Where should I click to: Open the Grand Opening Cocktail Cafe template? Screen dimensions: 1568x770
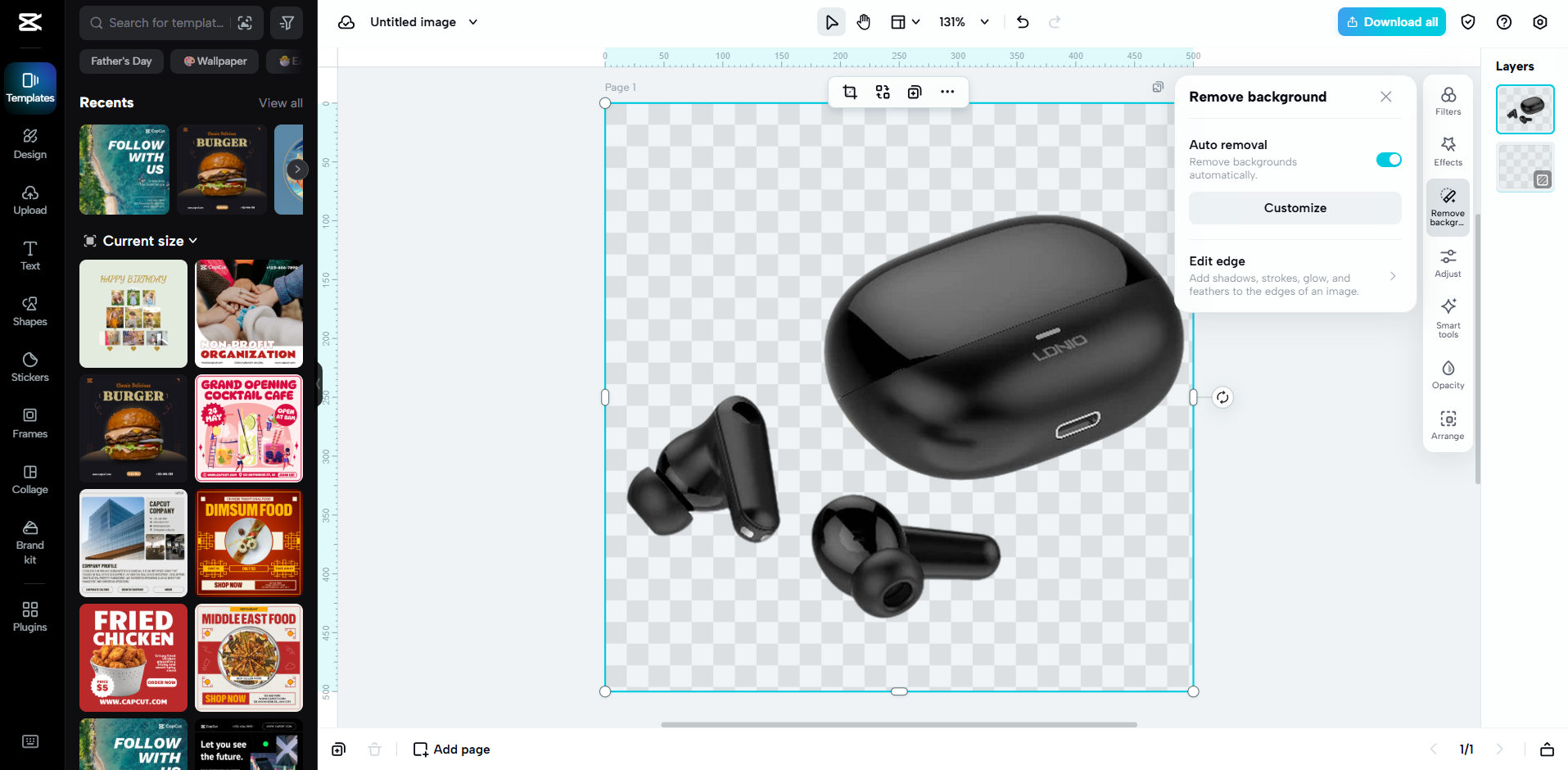click(x=249, y=428)
